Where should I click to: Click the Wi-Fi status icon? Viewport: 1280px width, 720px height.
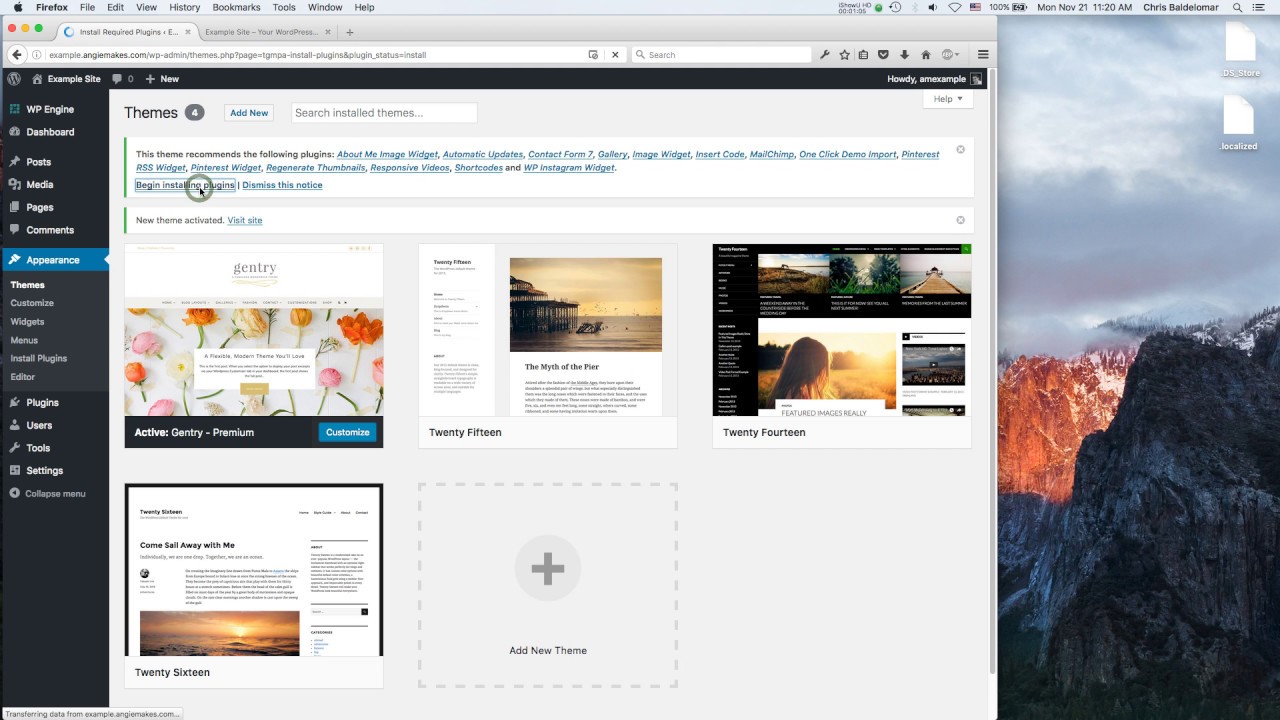955,7
